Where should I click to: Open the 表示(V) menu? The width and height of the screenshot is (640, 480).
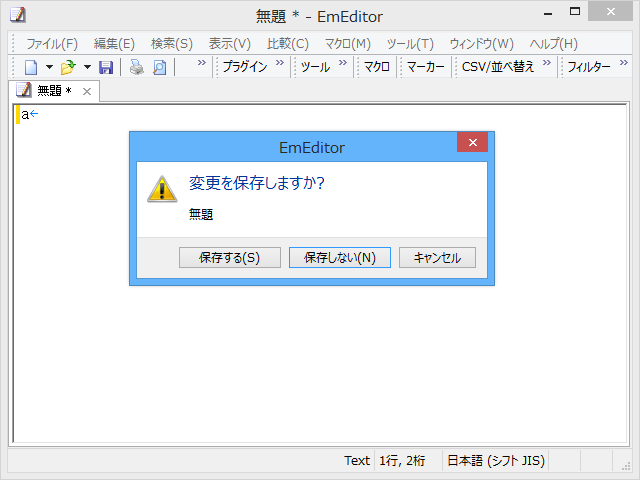[230, 44]
